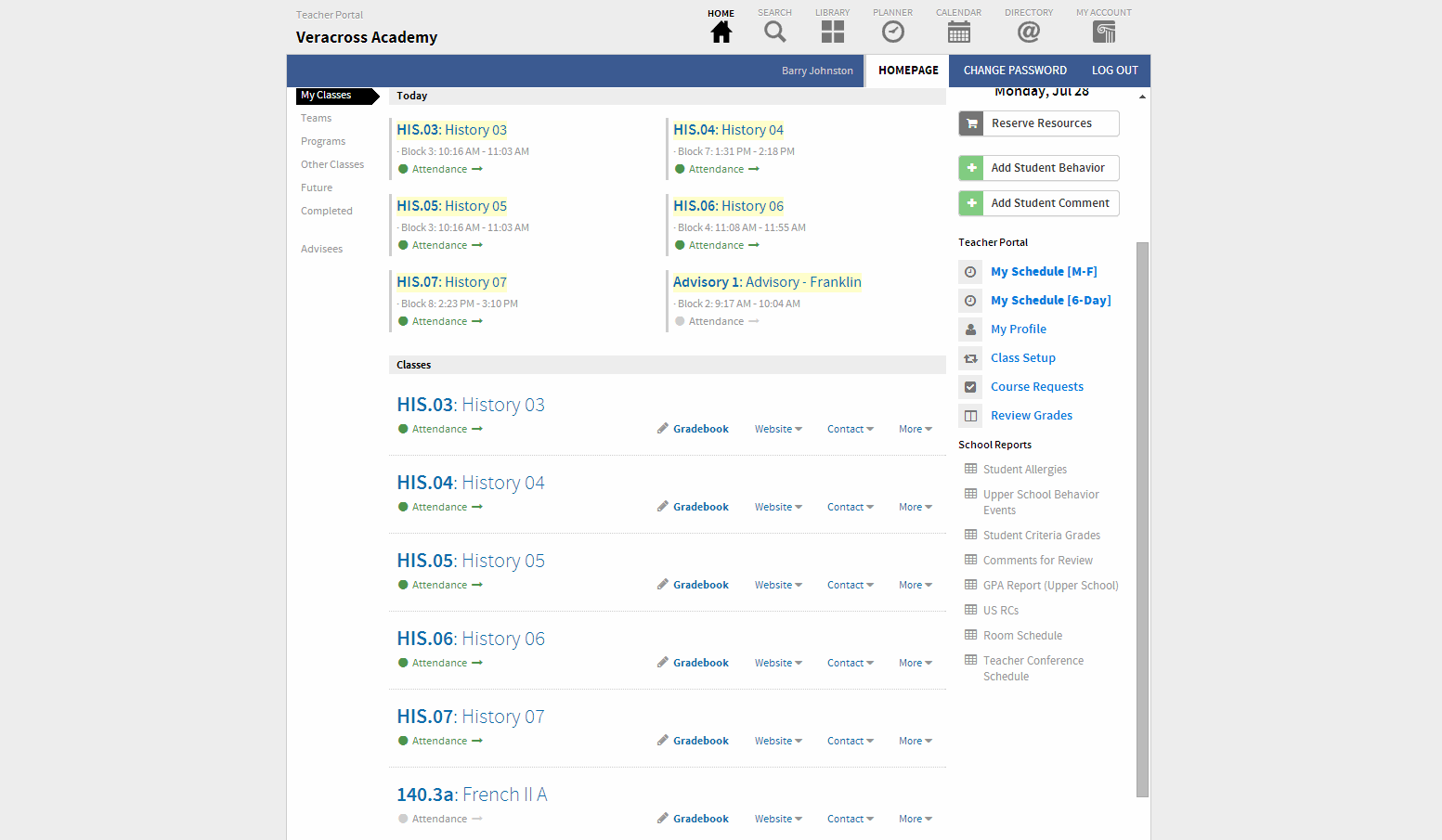Screen dimensions: 1442x840
Task: Open the Planner clock icon
Action: pos(892,31)
